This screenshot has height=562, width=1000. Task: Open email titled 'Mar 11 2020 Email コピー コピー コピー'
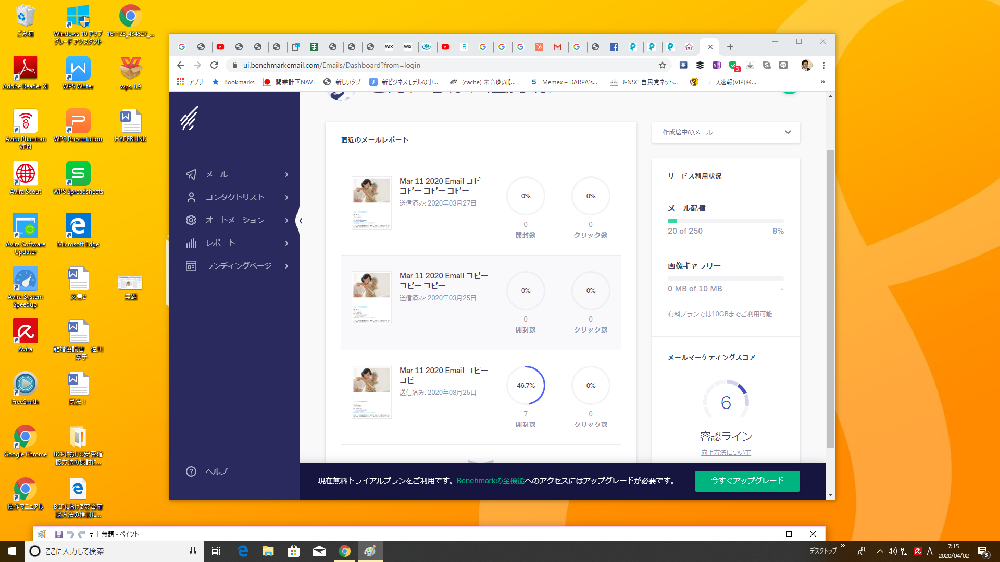click(x=444, y=281)
